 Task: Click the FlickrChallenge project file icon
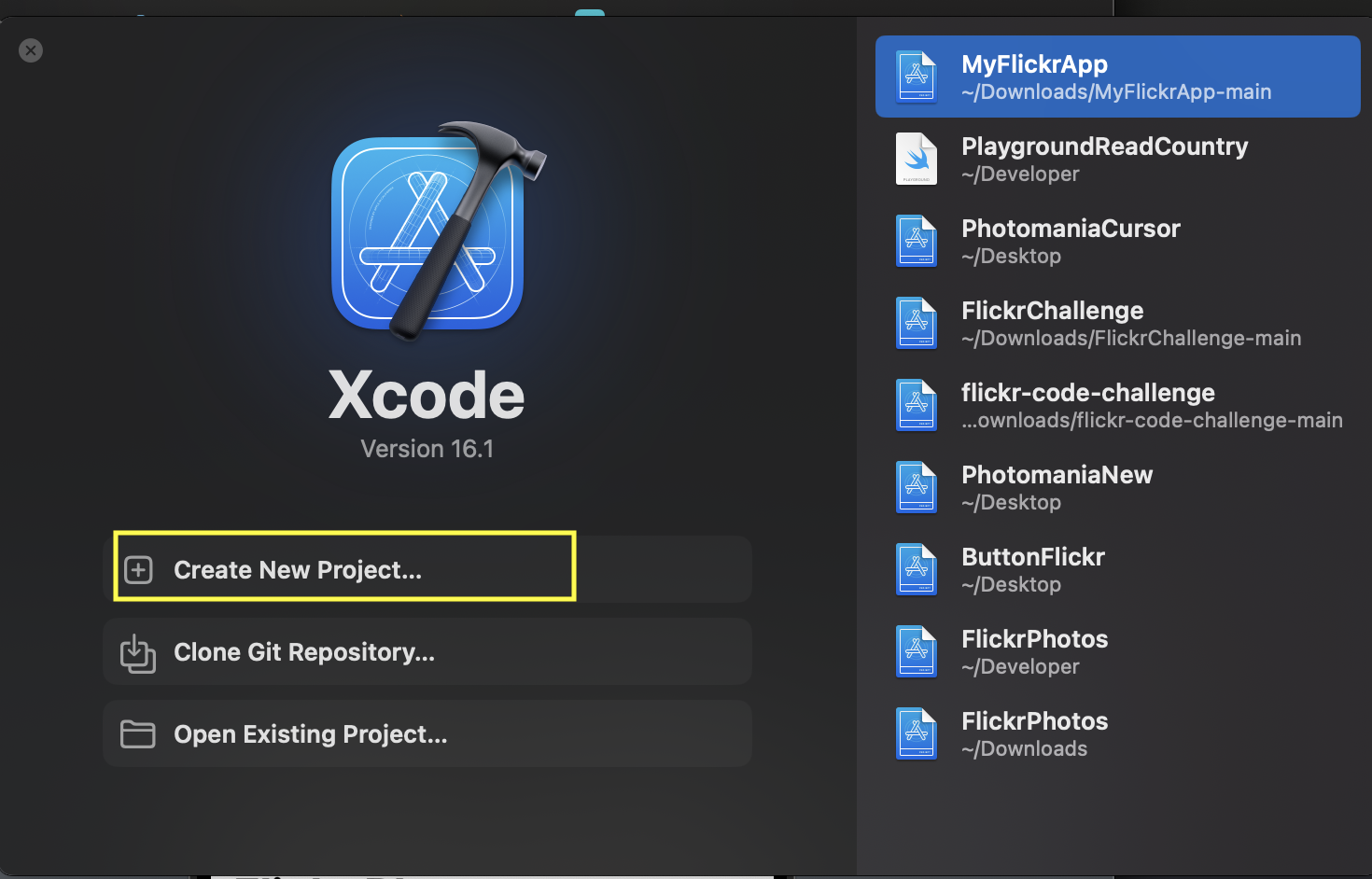[917, 323]
